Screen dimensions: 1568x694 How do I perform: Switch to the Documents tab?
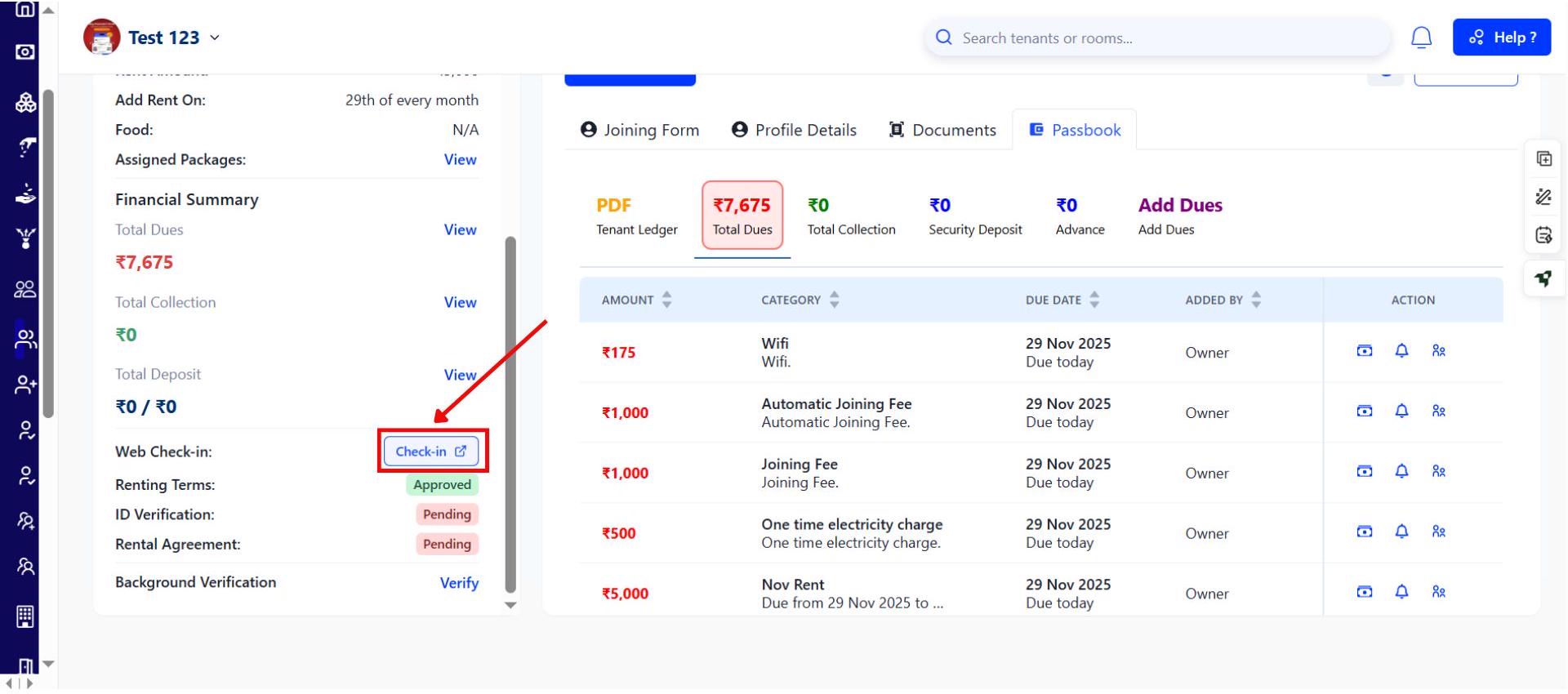coord(942,130)
